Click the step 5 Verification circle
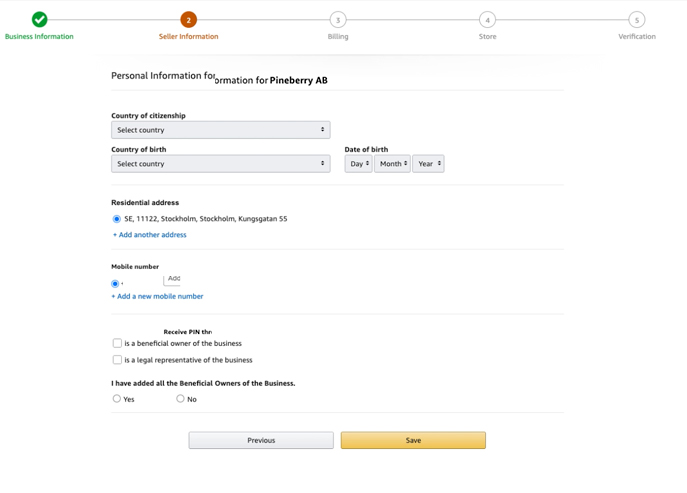687x493 pixels. [636, 19]
